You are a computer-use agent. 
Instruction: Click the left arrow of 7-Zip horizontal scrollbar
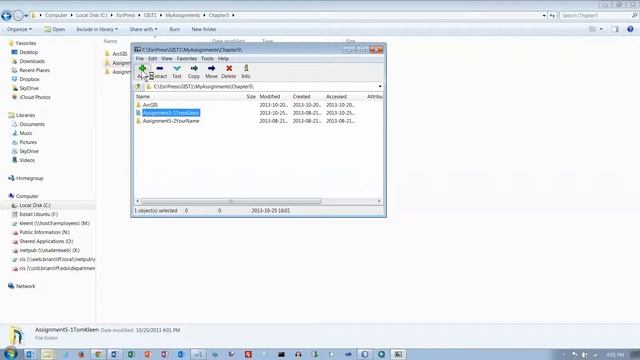(x=138, y=201)
